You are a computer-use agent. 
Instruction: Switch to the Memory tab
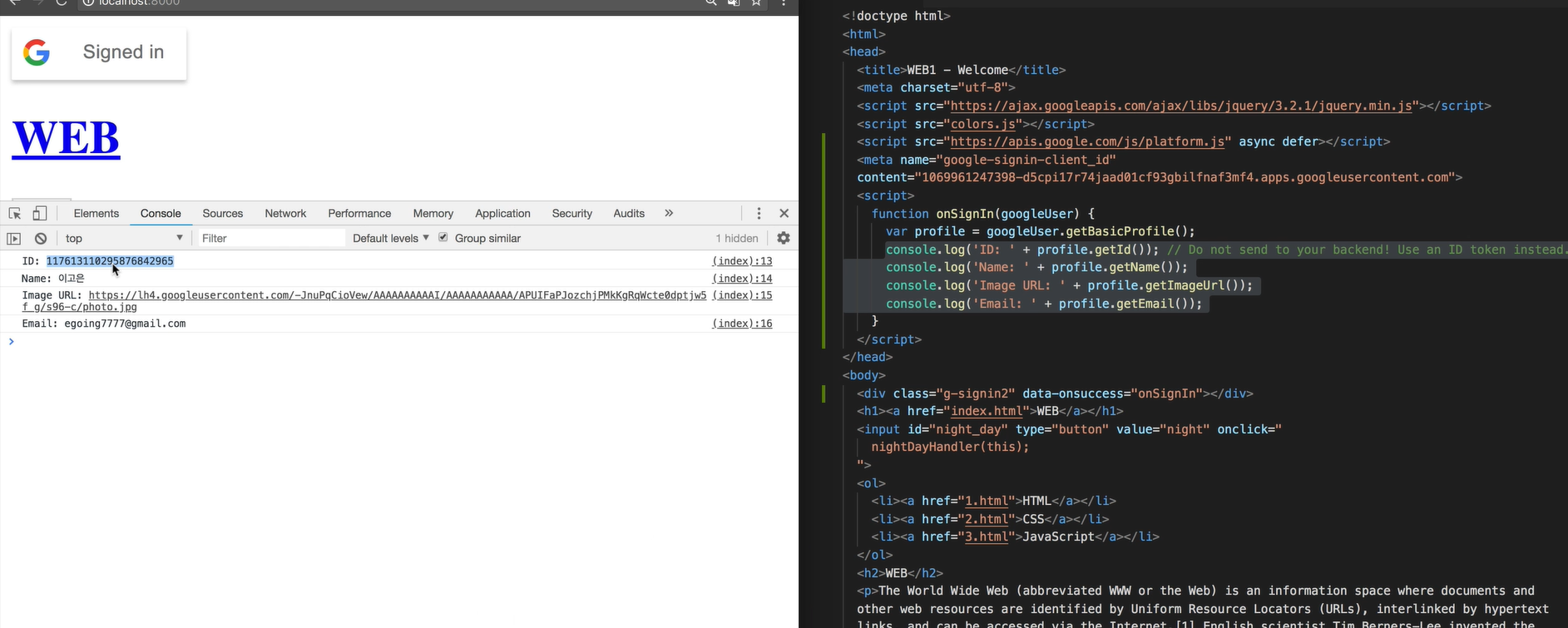coord(433,214)
